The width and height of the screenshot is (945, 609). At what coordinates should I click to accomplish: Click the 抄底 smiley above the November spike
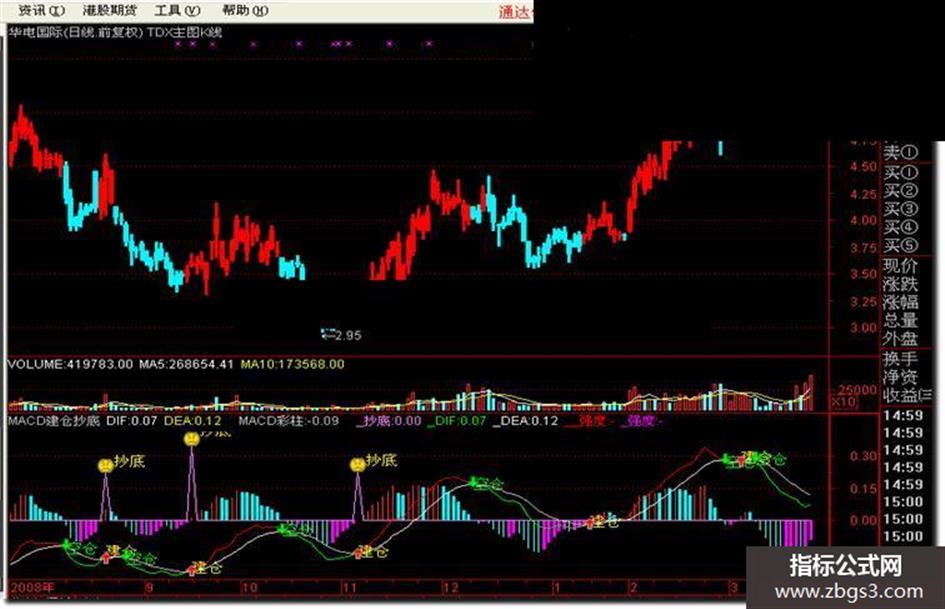point(357,465)
